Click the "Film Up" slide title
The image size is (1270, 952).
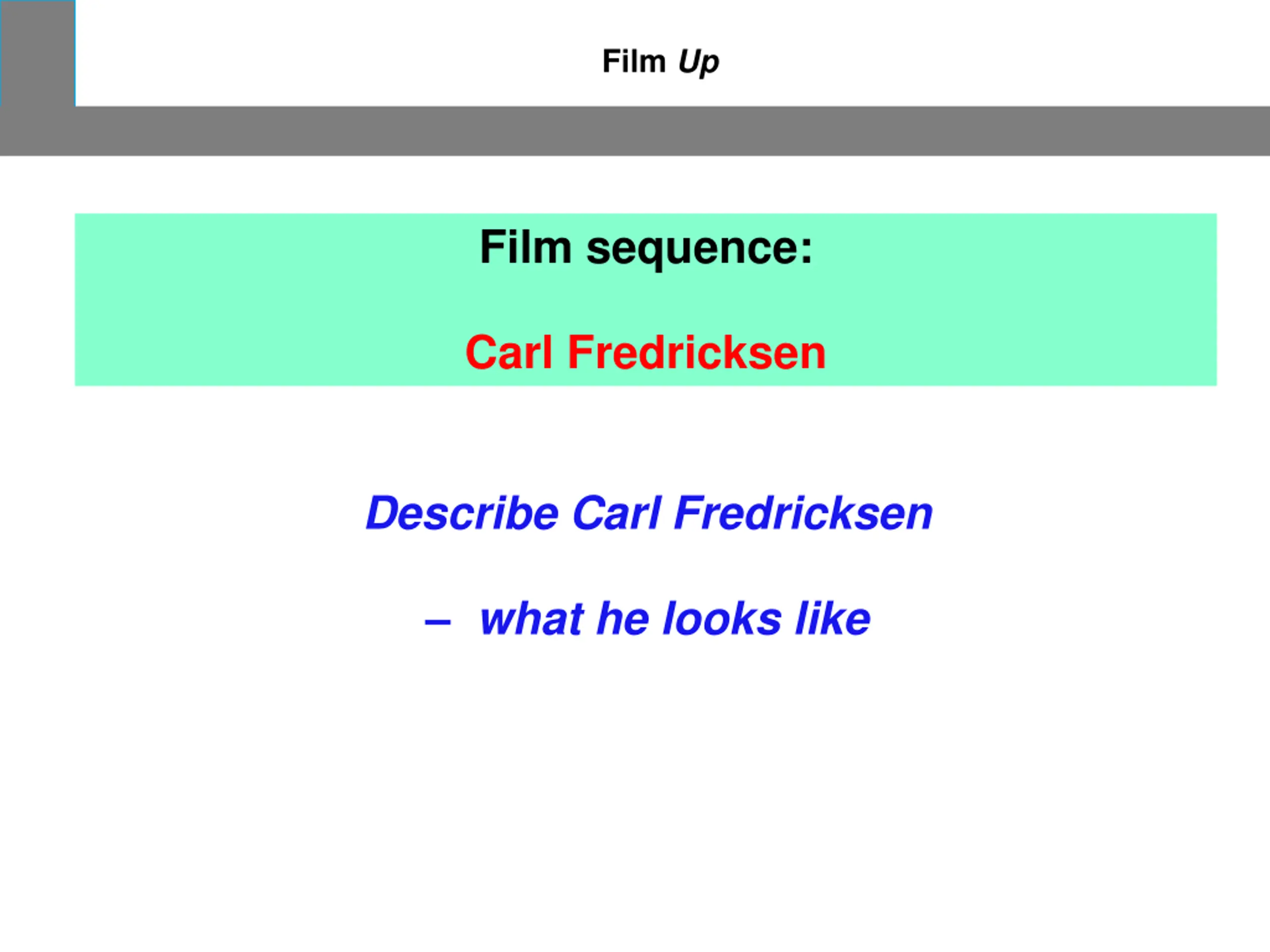pos(660,62)
